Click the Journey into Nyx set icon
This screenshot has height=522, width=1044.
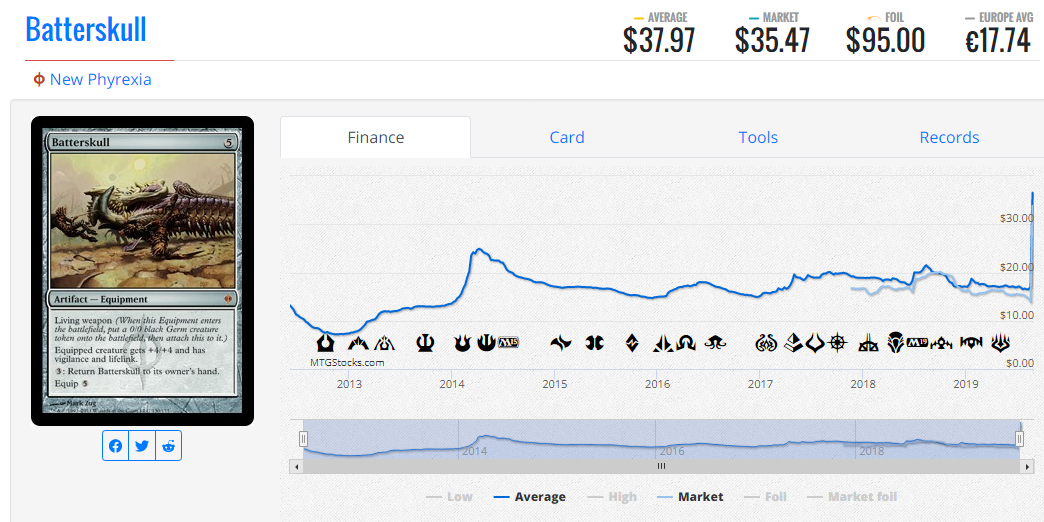tap(486, 344)
